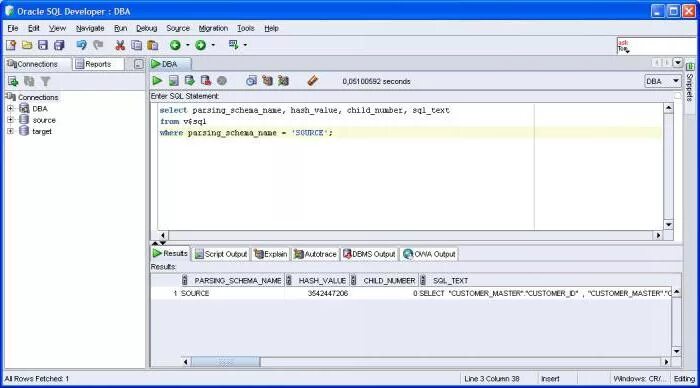
Task: Click the New file icon
Action: tap(11, 45)
